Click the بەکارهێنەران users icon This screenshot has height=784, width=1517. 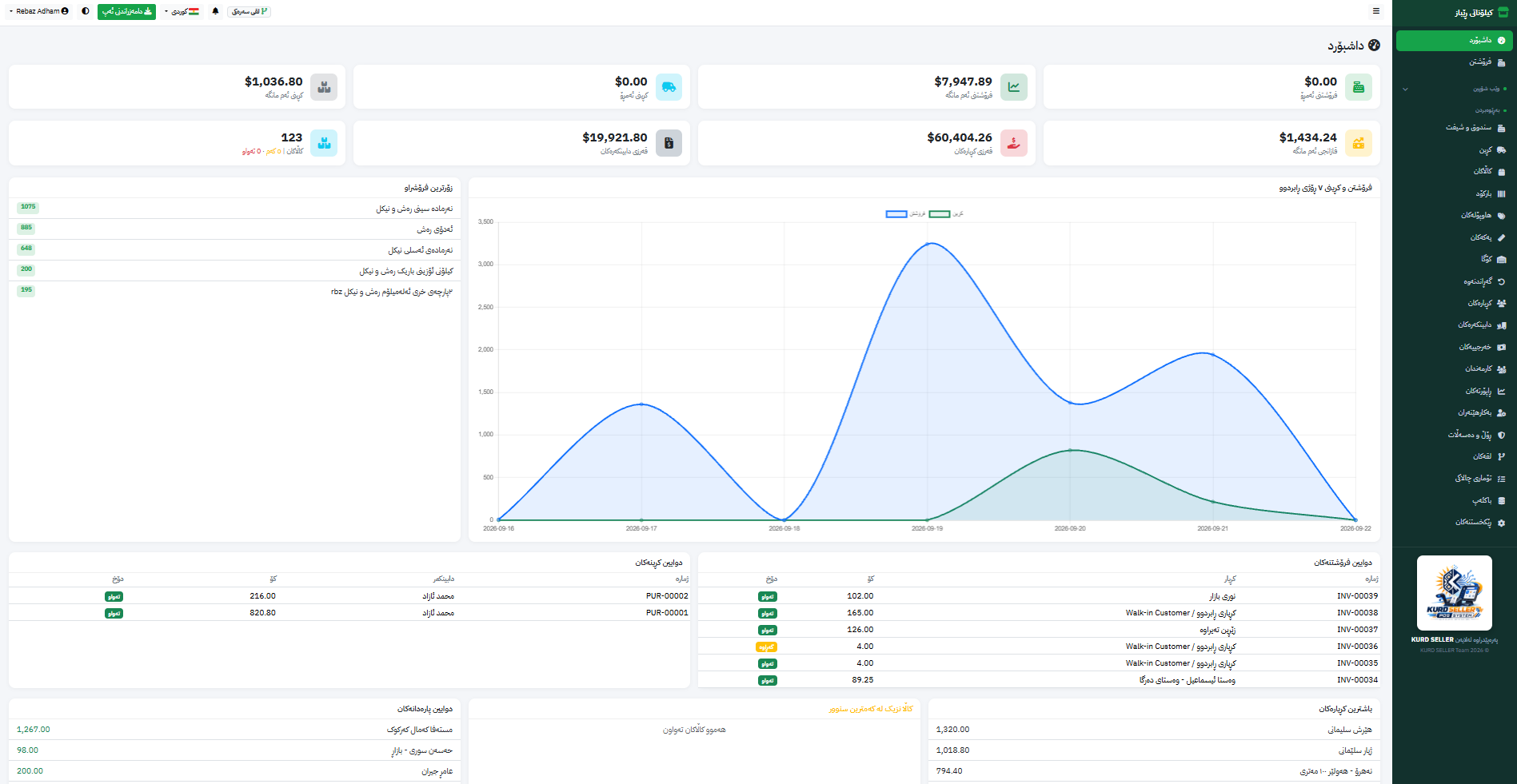[x=1501, y=412]
